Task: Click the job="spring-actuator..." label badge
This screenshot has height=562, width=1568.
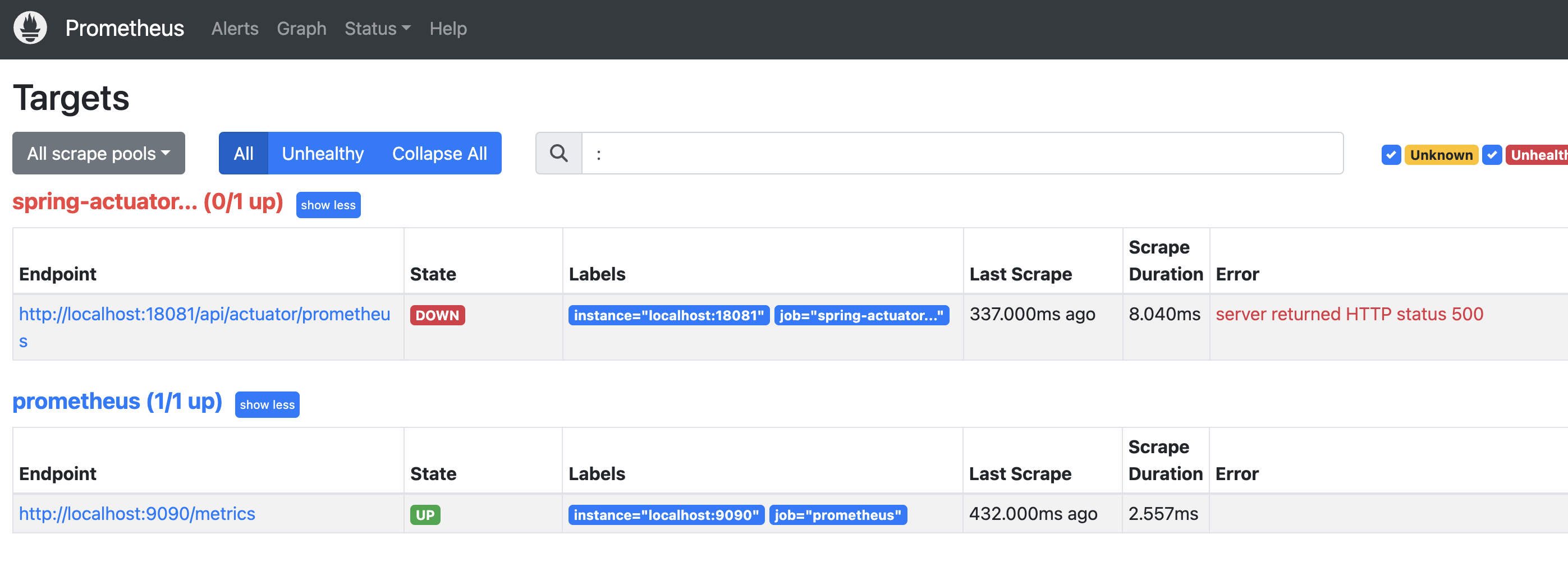Action: pyautogui.click(x=861, y=315)
